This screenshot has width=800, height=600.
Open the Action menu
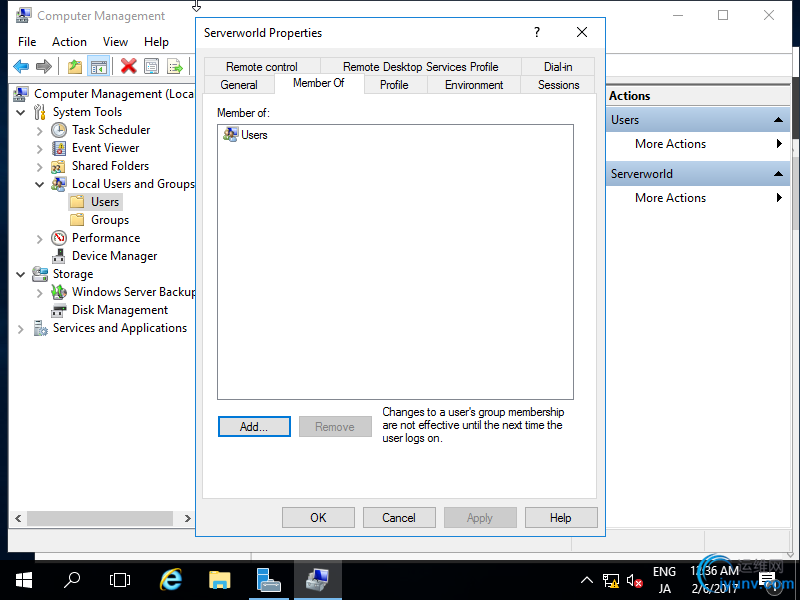click(69, 42)
